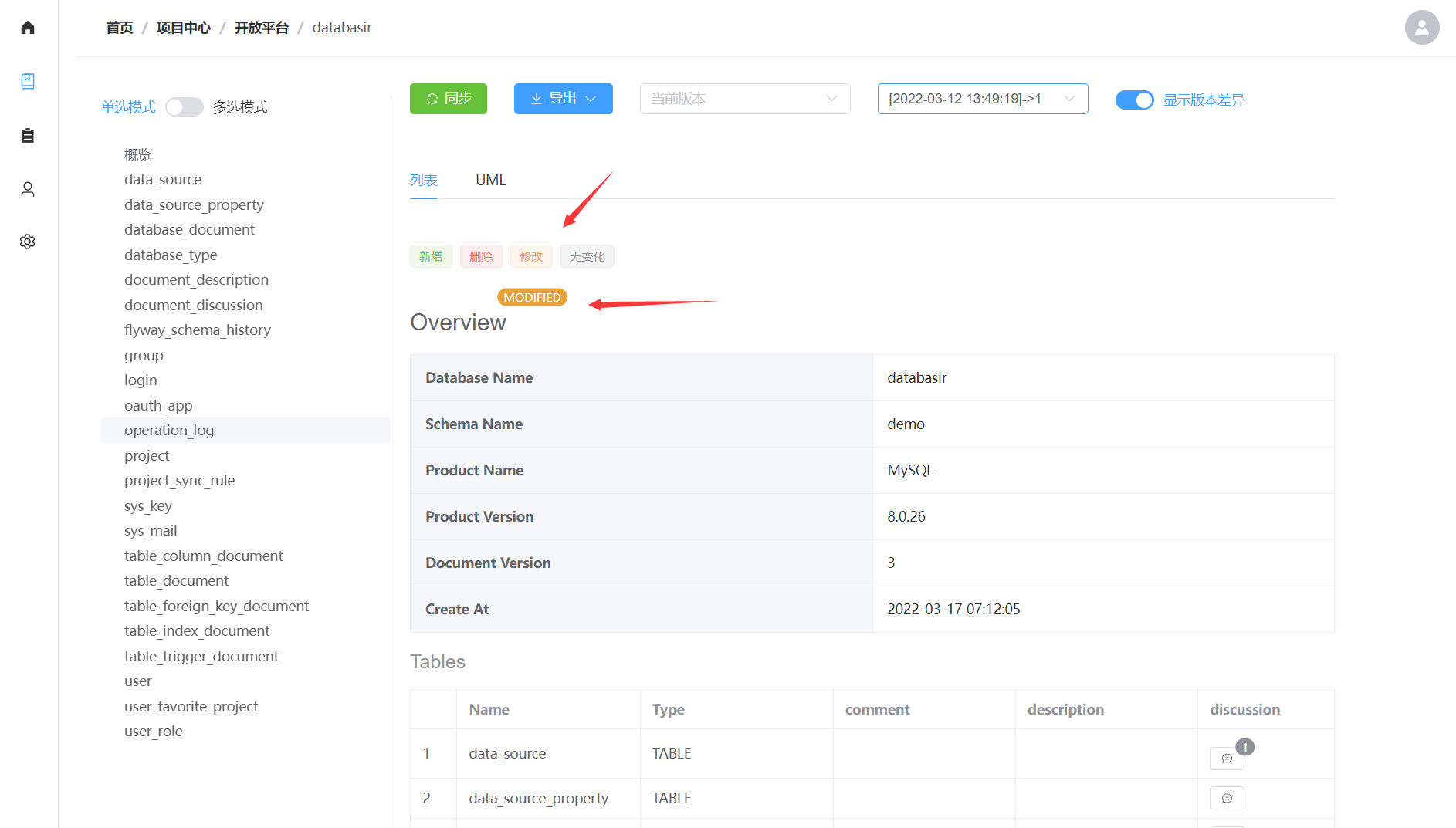The height and width of the screenshot is (828, 1456).
Task: Open discussion icon for data_source row
Action: click(1226, 758)
